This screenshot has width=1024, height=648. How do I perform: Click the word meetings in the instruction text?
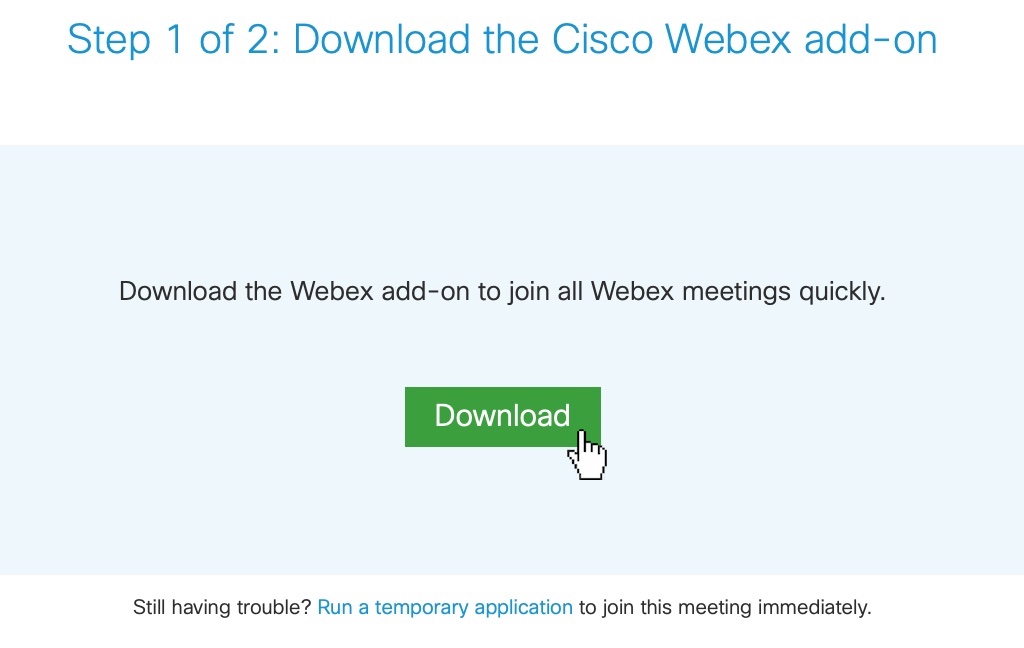[x=736, y=292]
